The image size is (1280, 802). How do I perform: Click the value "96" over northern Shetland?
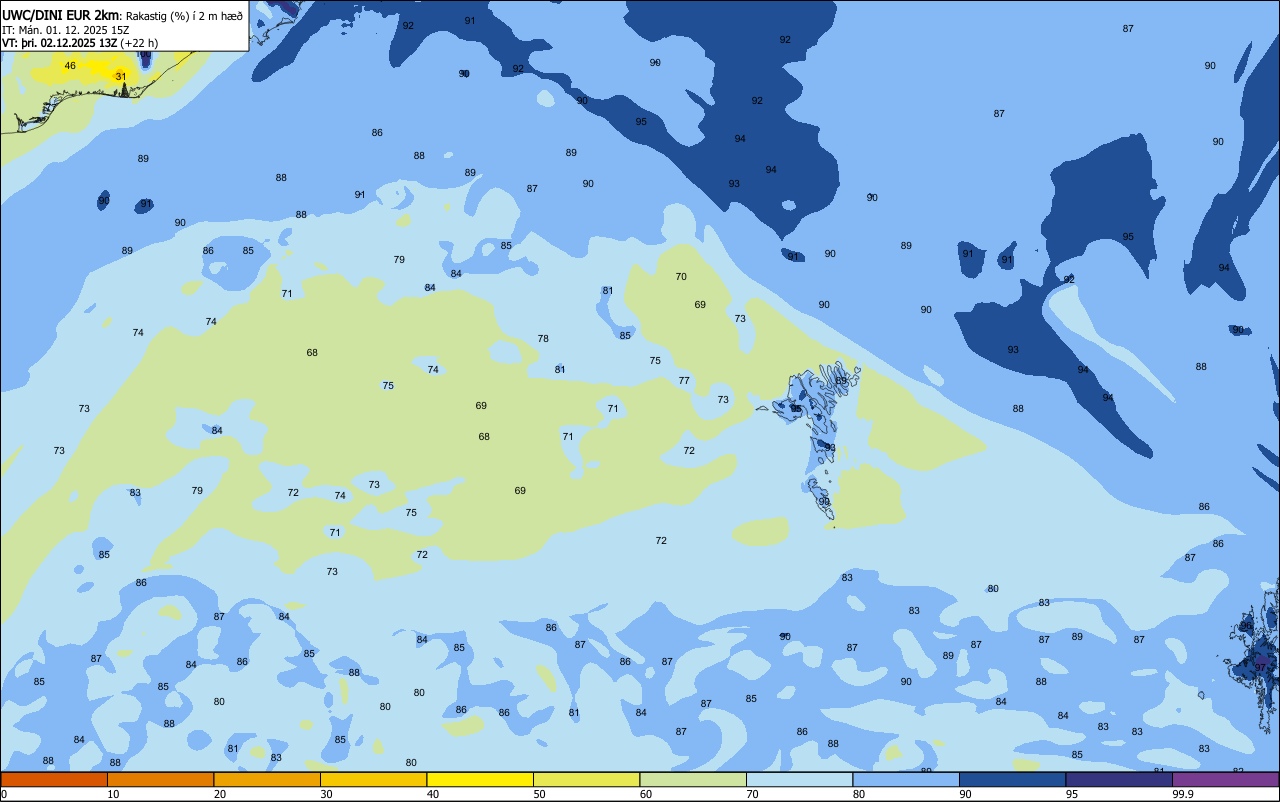point(1246,626)
